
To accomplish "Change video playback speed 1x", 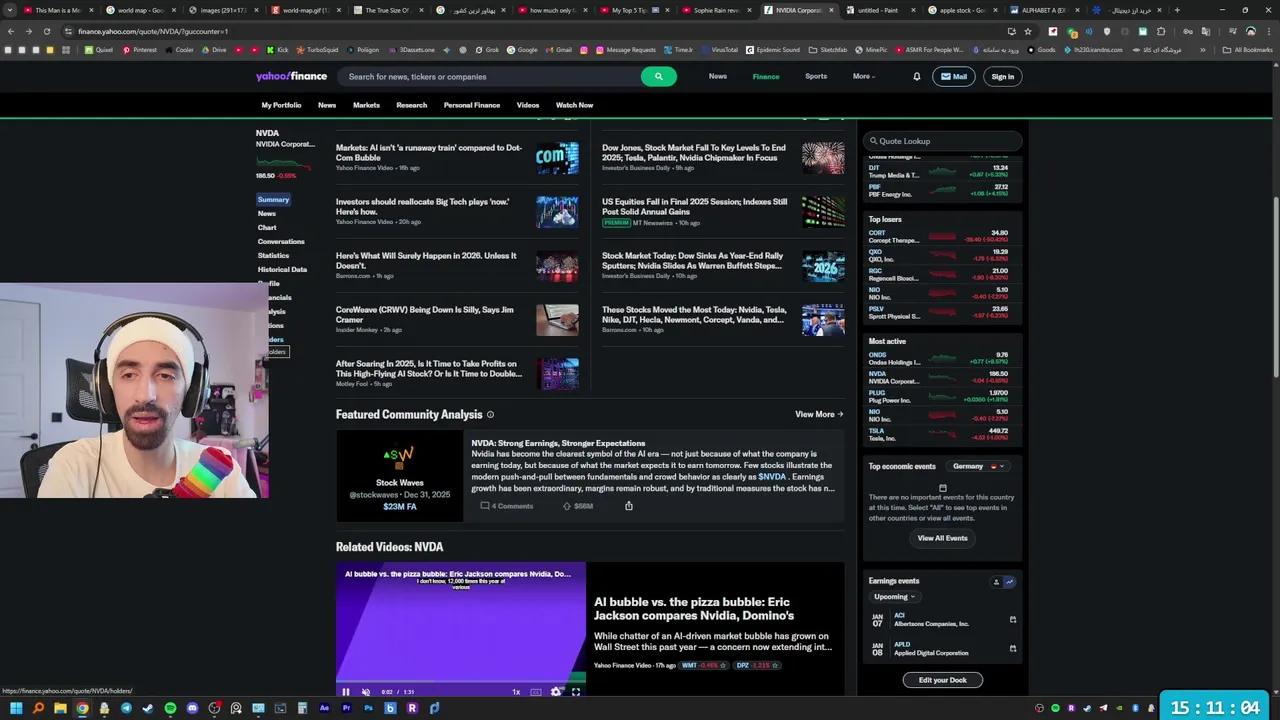I will click(516, 692).
